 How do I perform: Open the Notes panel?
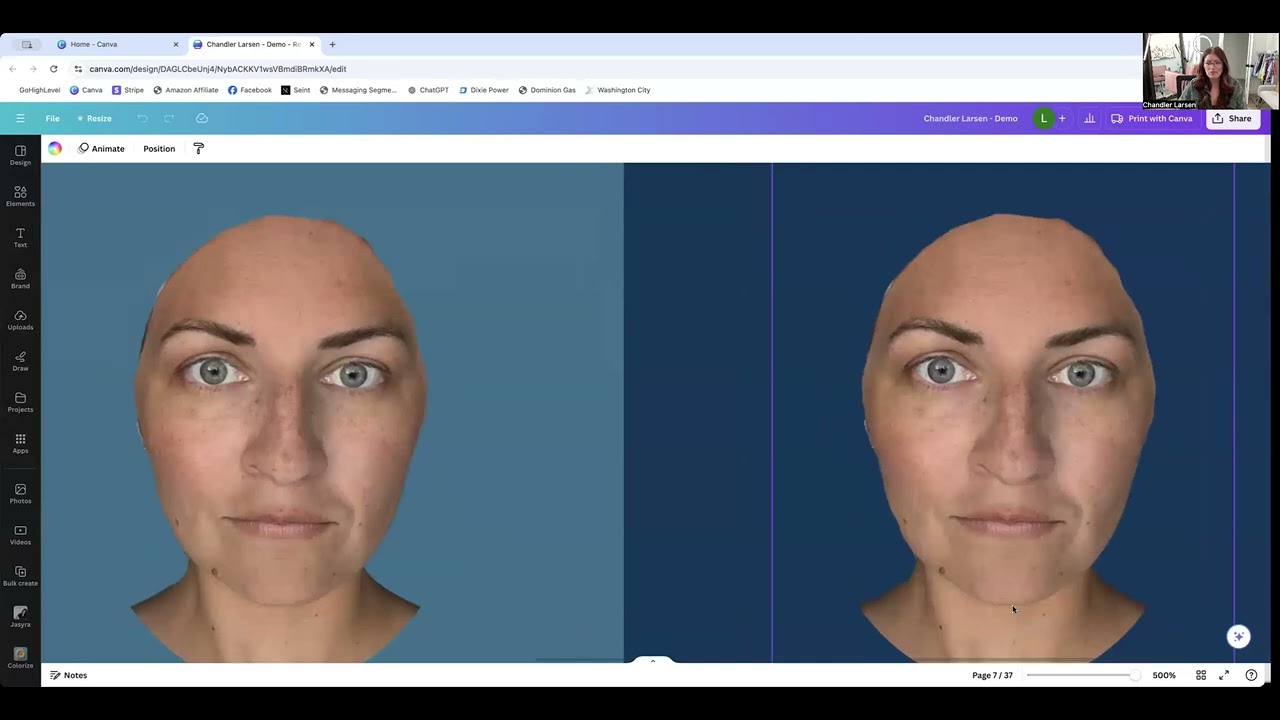68,675
